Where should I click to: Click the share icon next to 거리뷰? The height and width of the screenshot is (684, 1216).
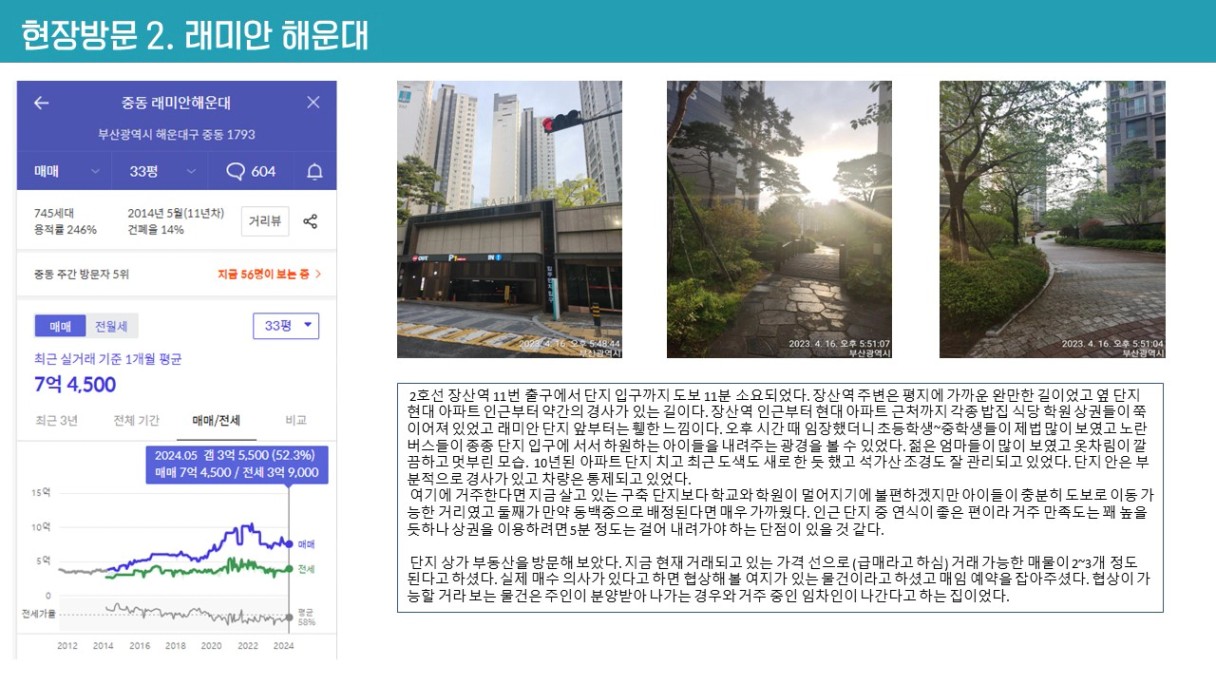tap(310, 221)
